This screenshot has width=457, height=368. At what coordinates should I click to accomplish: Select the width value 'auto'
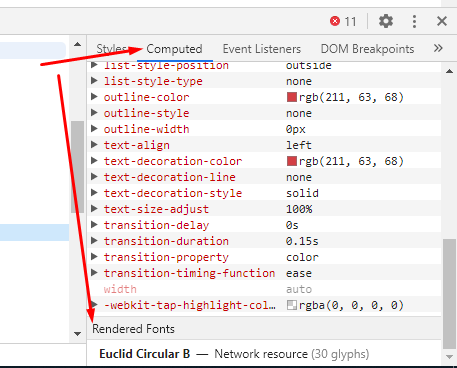299,289
